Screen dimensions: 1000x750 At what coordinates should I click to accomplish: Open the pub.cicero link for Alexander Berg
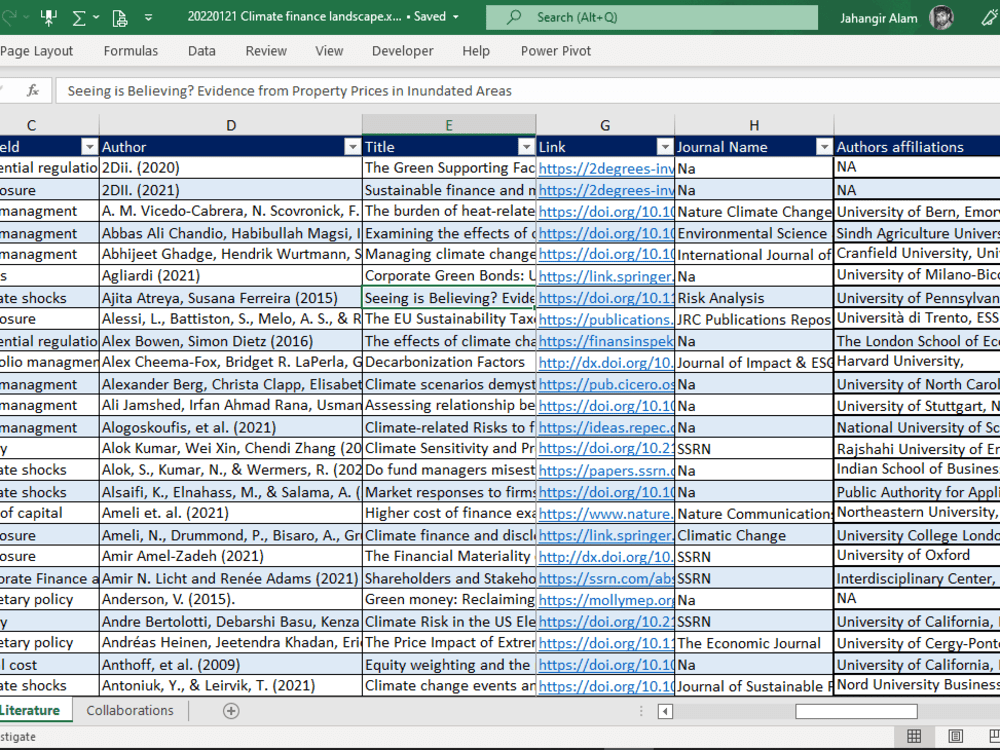tap(605, 385)
